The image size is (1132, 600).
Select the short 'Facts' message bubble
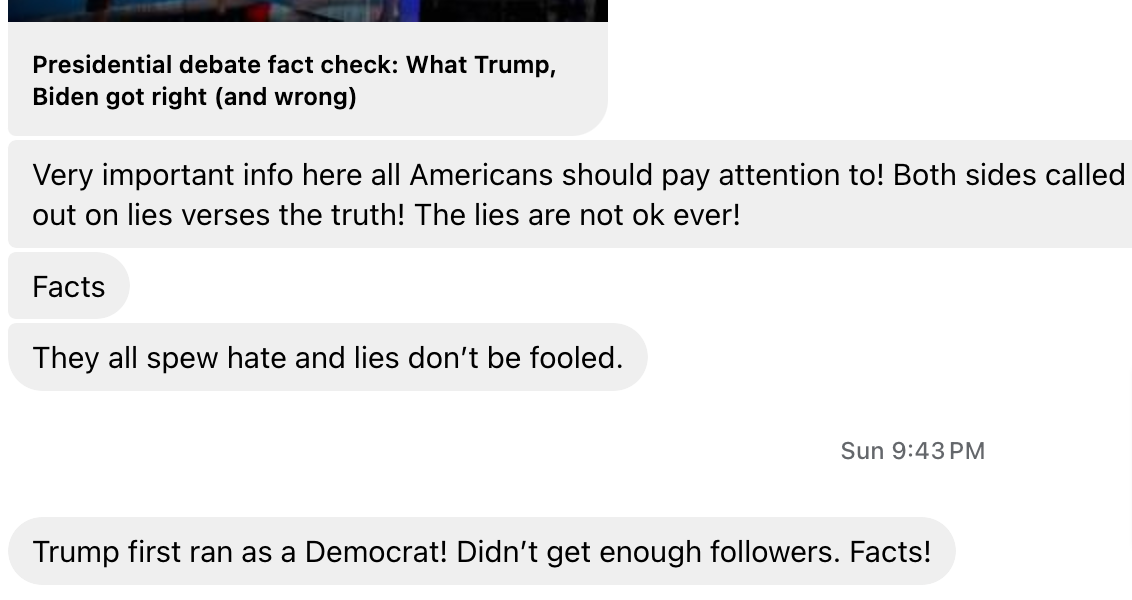click(69, 286)
